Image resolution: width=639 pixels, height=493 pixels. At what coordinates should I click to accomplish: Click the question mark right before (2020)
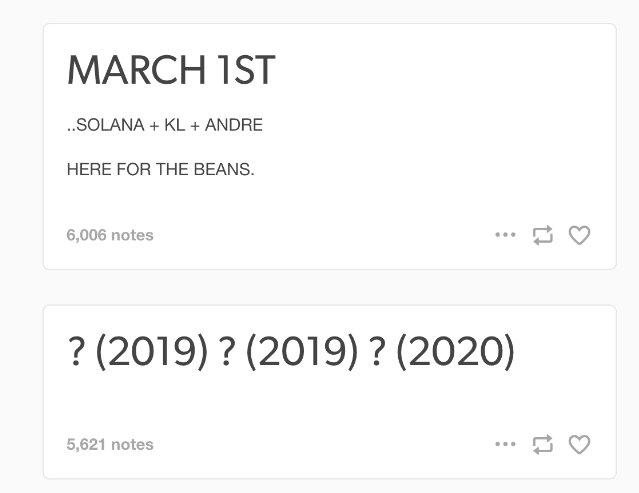377,353
